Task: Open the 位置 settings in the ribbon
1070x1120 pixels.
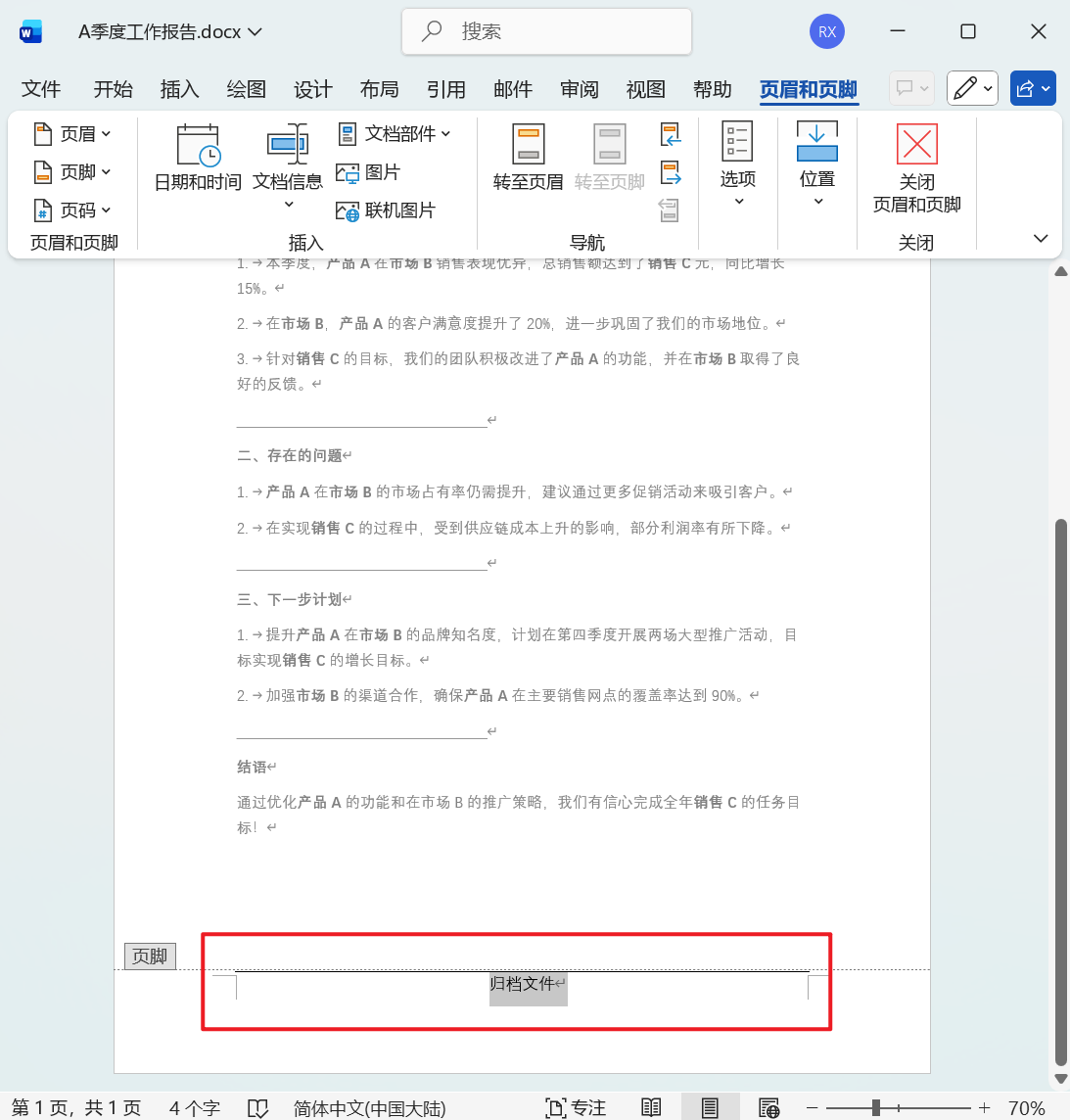Action: click(816, 166)
